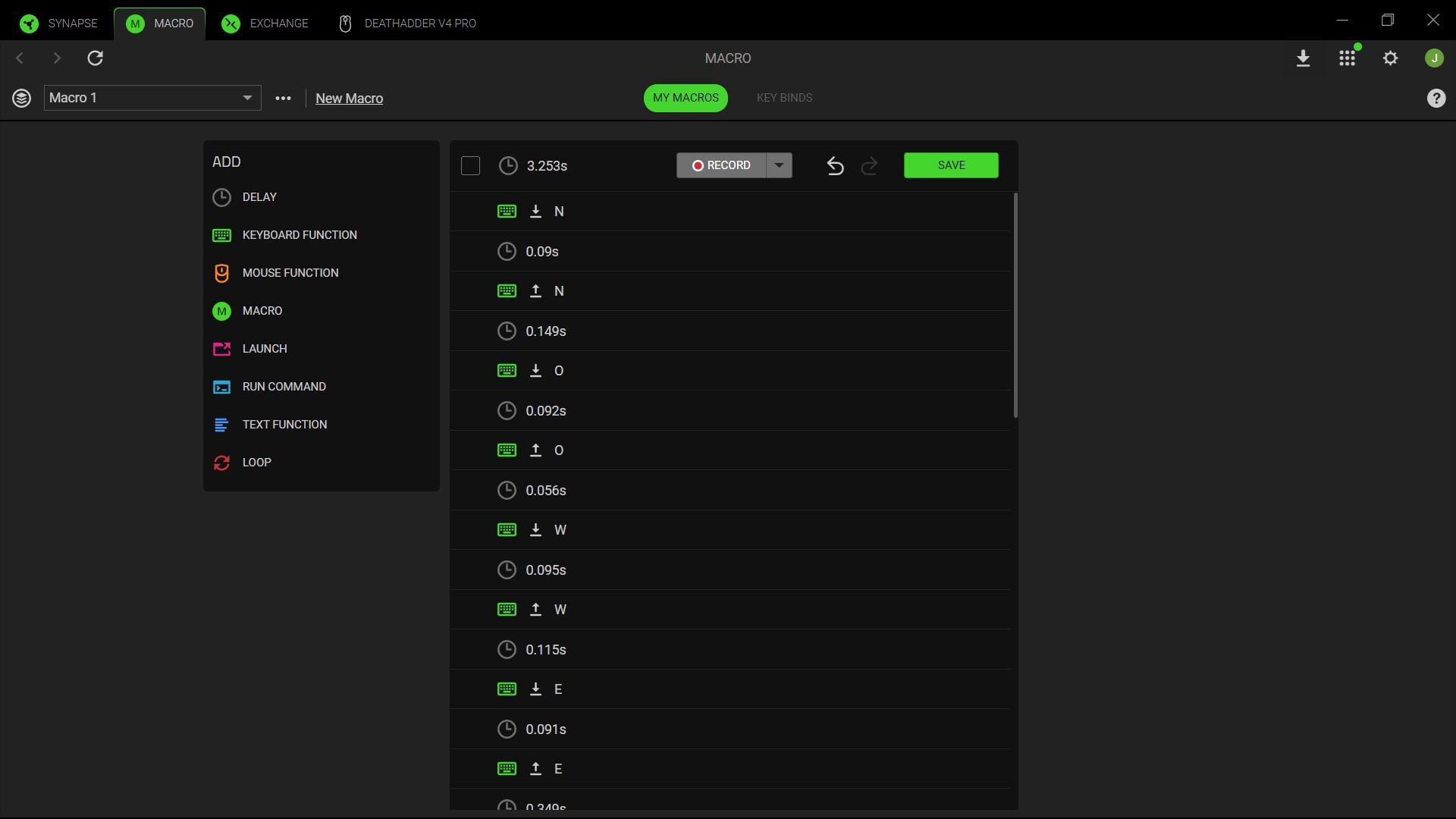Open the settings gear icon
The image size is (1456, 819).
[1390, 58]
